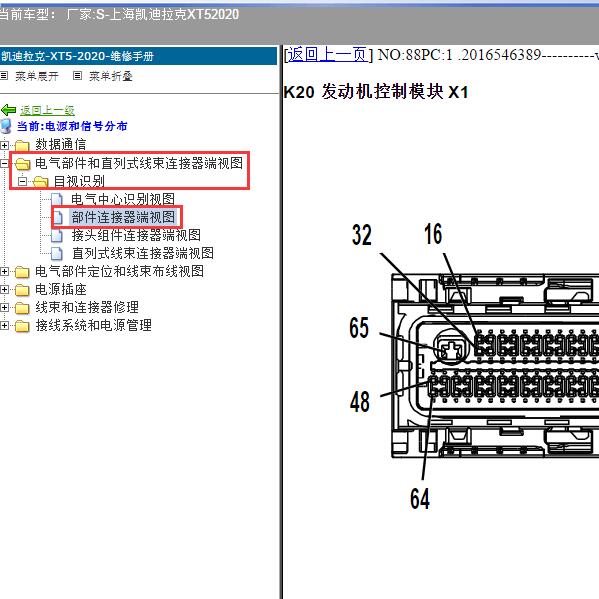Click the 线束和连接器修理 folder icon
This screenshot has height=599, width=599.
coord(22,308)
